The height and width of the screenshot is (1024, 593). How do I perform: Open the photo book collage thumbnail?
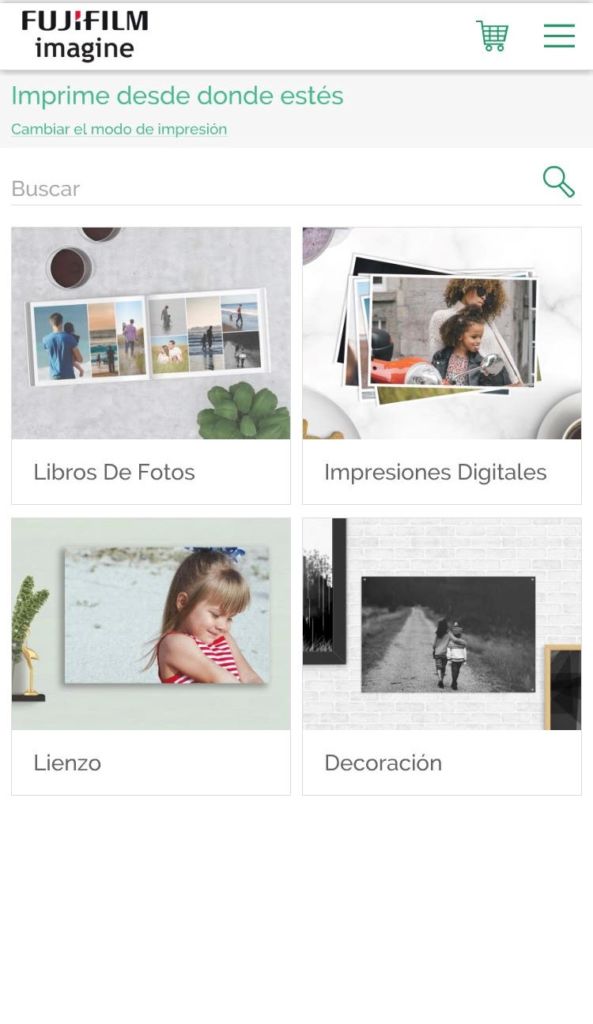pyautogui.click(x=151, y=333)
